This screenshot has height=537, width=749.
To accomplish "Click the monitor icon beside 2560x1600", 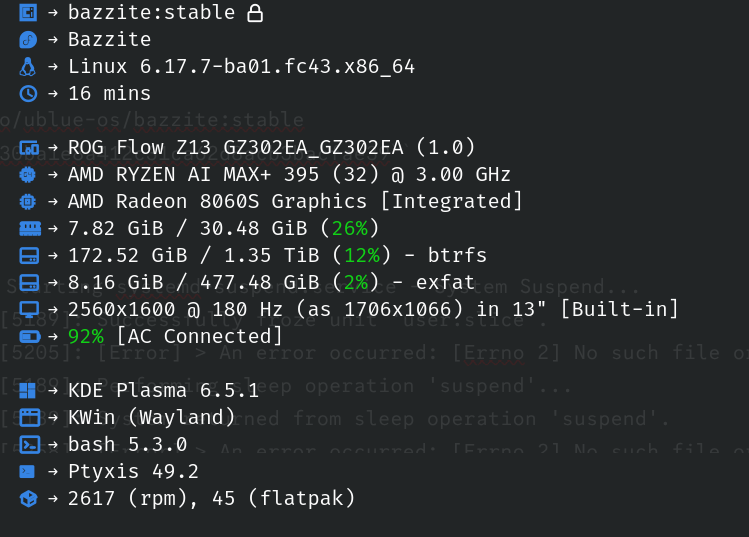I will click(27, 310).
